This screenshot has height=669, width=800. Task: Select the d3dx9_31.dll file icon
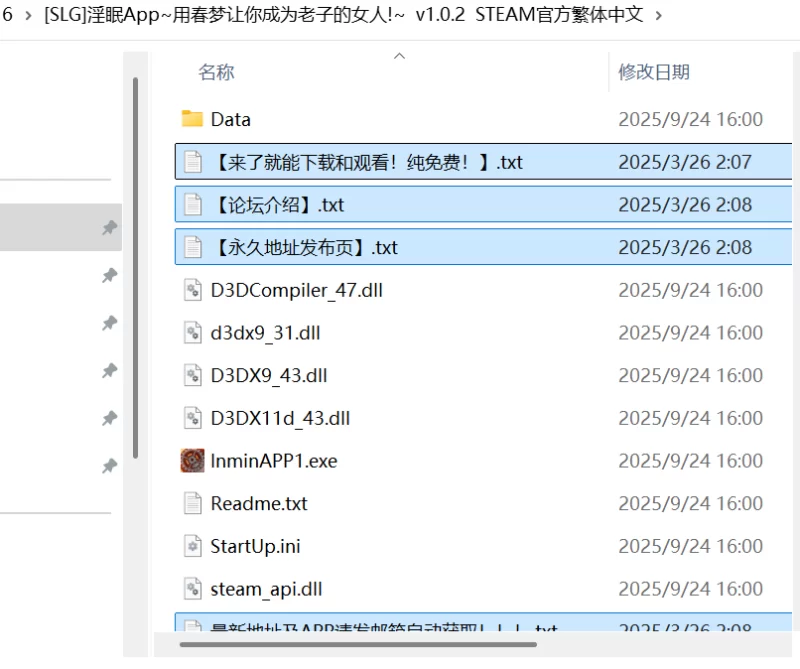(x=192, y=333)
